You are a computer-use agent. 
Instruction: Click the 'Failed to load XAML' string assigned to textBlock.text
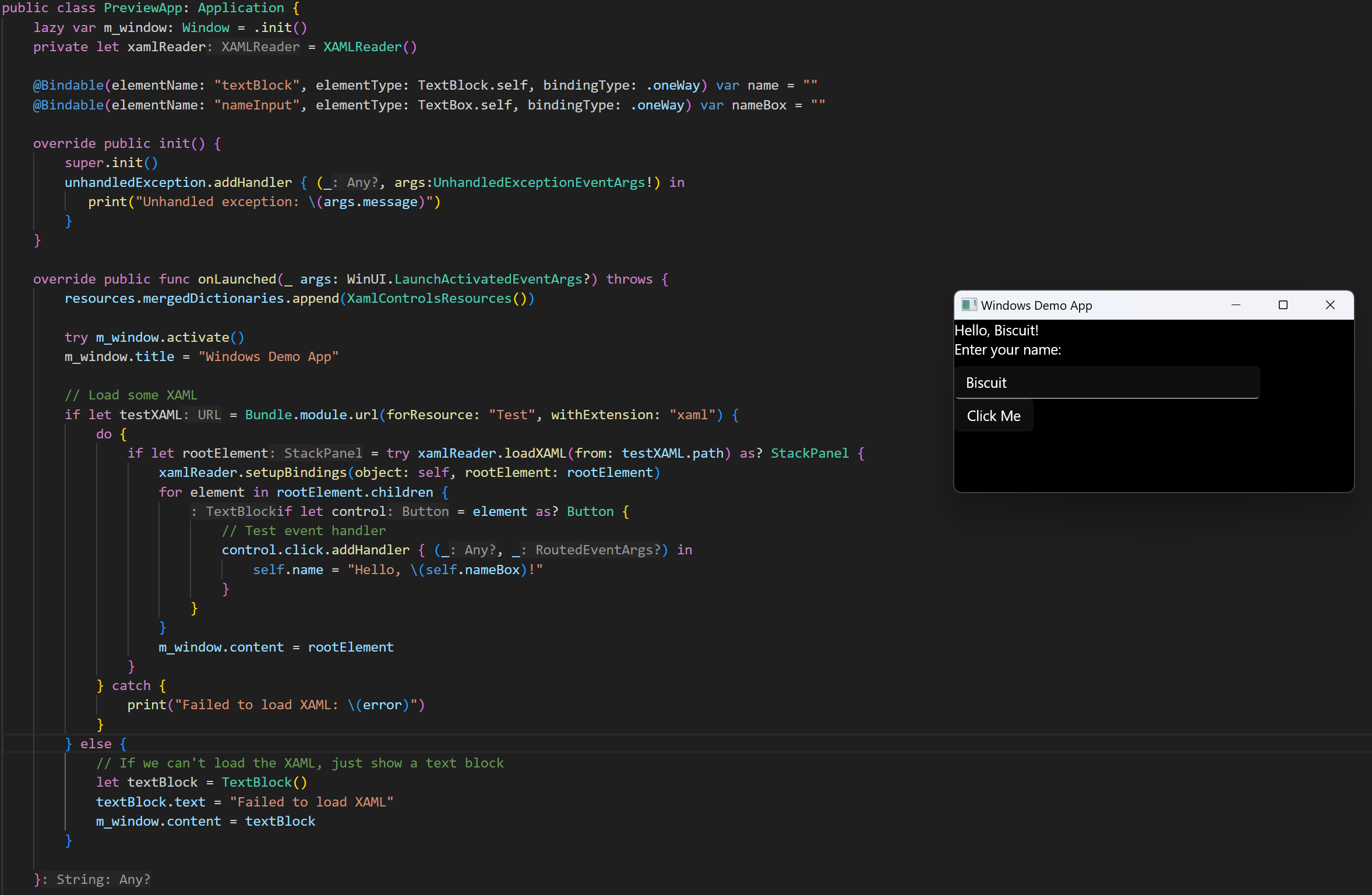tap(311, 802)
